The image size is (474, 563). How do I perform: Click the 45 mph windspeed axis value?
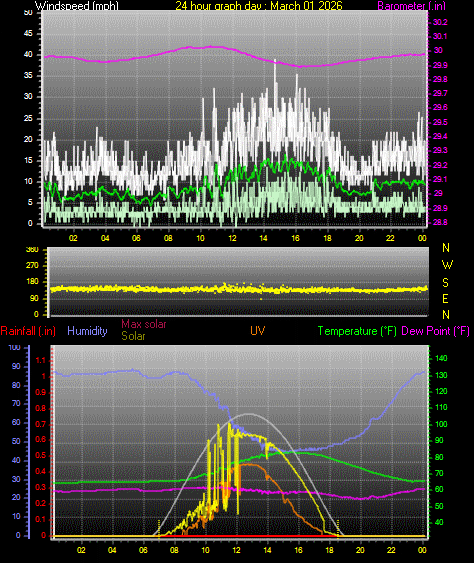coord(28,33)
